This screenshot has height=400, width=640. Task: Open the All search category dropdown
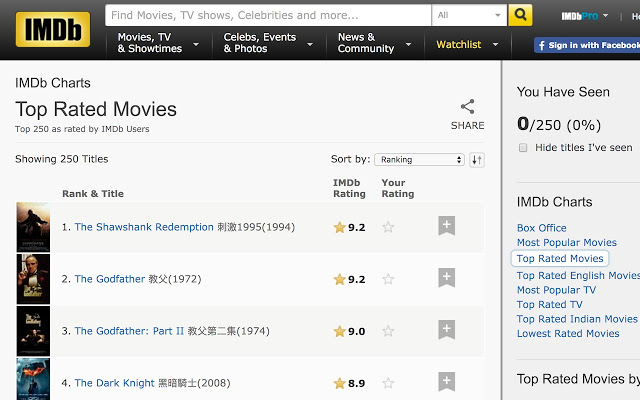click(469, 15)
